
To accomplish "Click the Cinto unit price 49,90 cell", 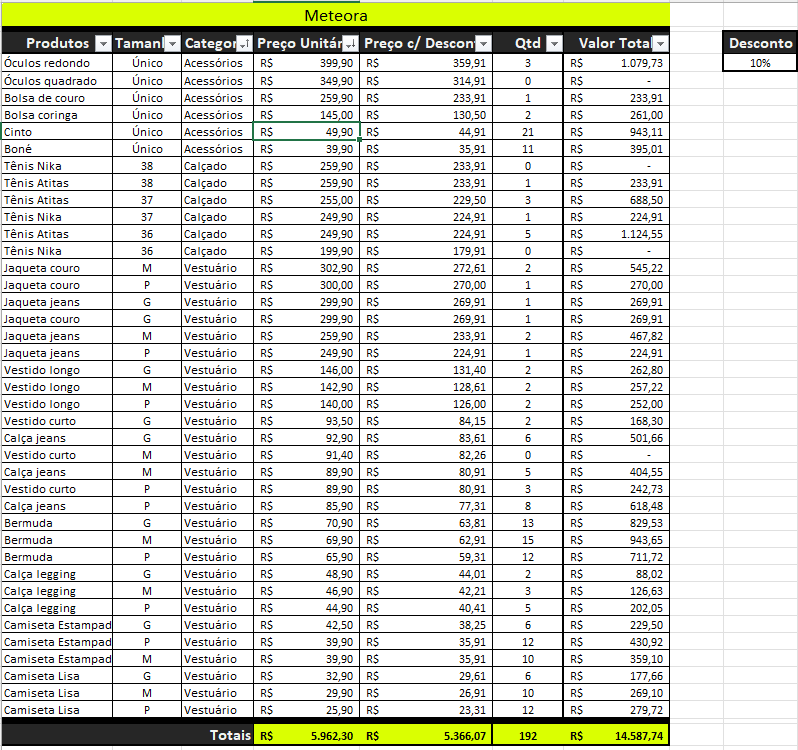I will pos(306,132).
